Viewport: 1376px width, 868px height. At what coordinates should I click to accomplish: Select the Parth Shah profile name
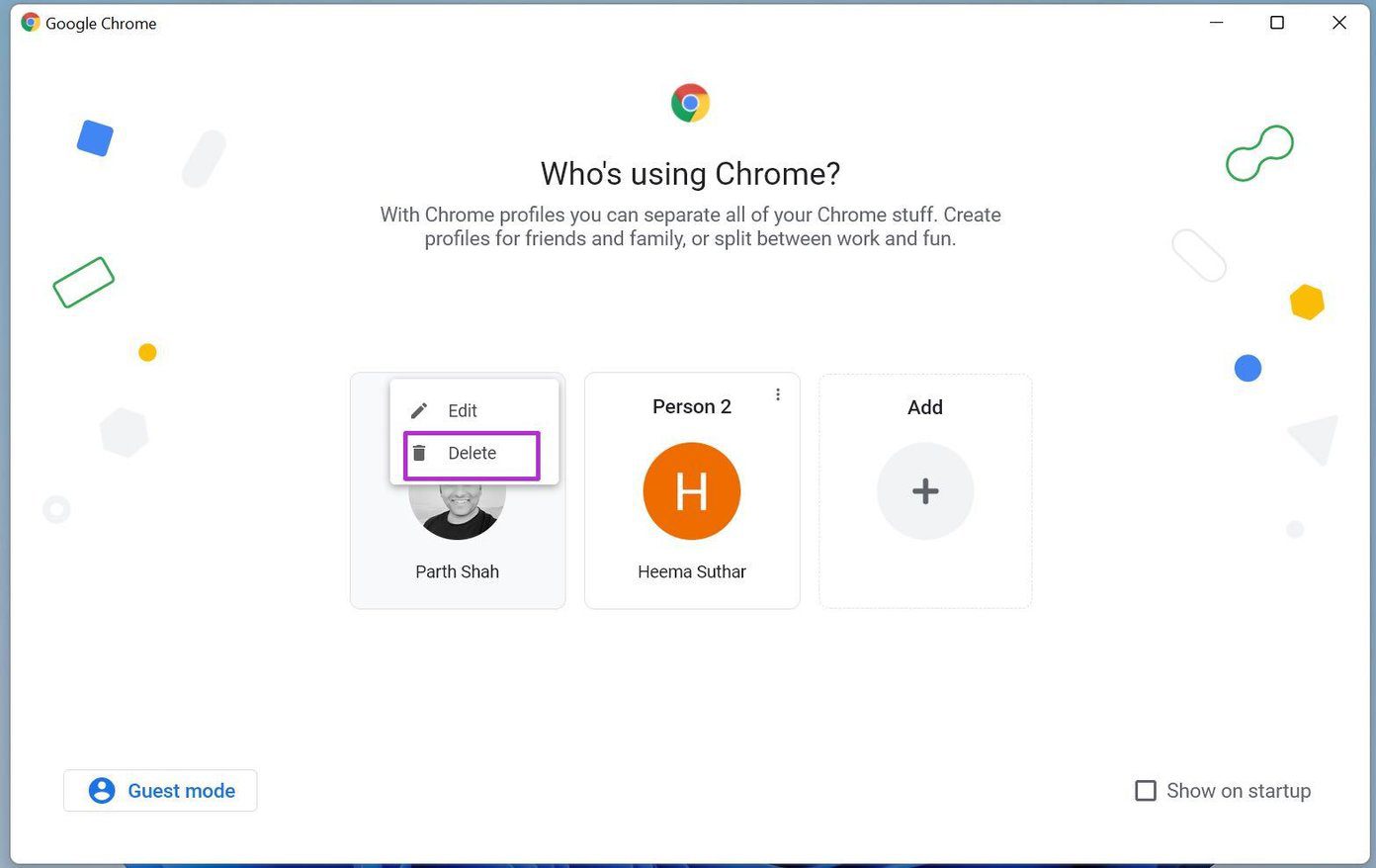pyautogui.click(x=457, y=571)
